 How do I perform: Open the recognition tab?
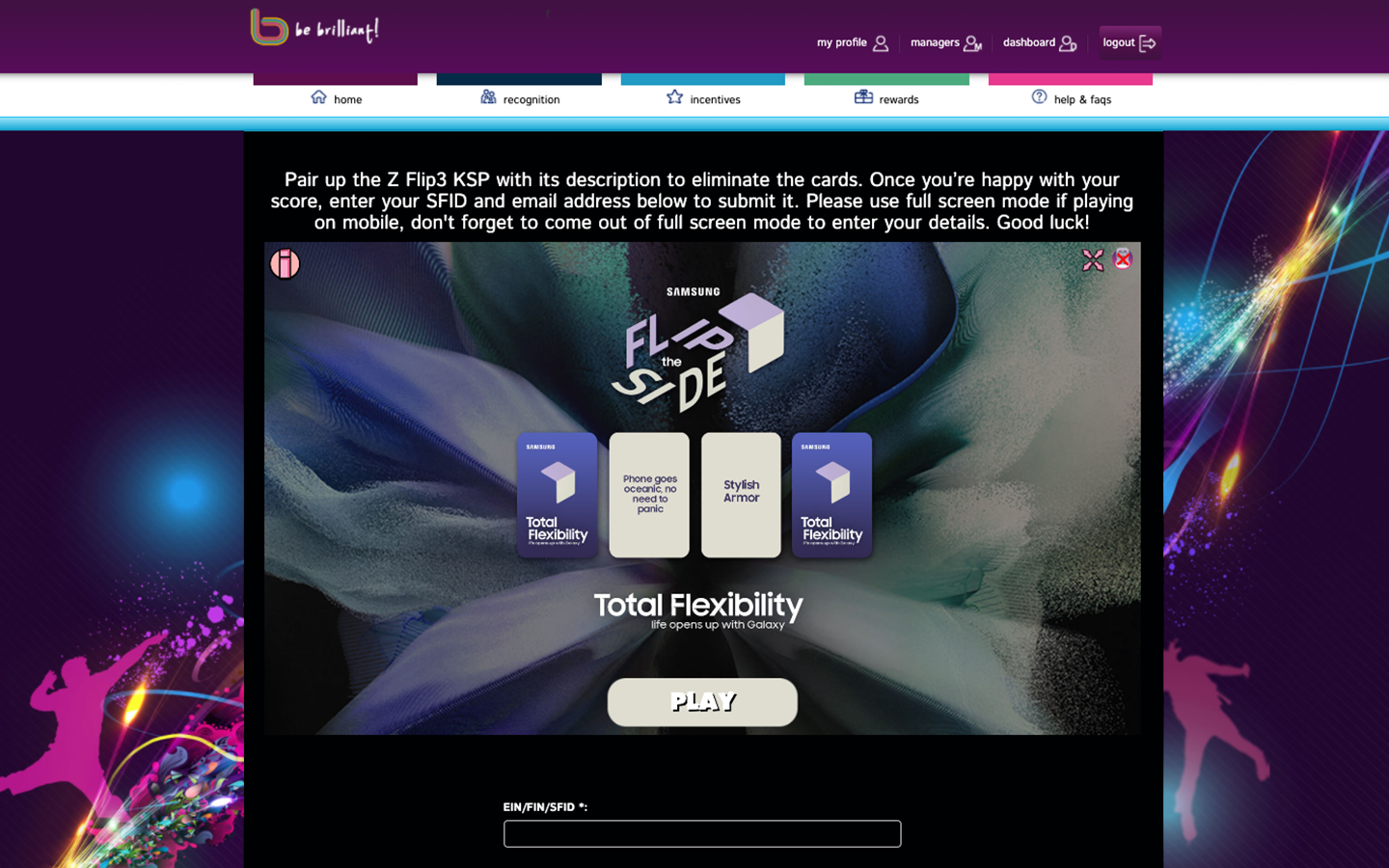tap(519, 97)
